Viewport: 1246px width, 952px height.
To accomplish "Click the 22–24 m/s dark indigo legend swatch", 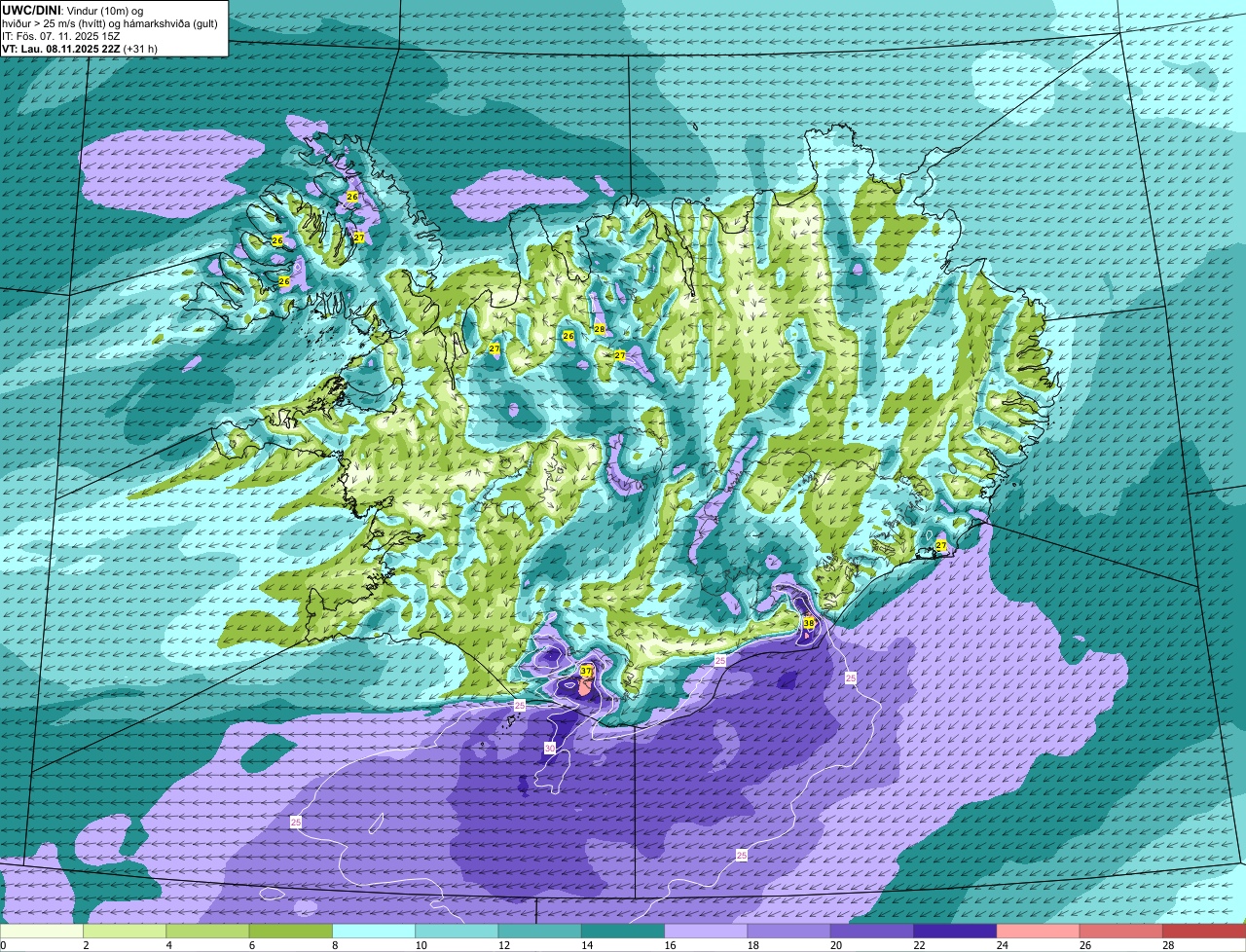I will (955, 932).
